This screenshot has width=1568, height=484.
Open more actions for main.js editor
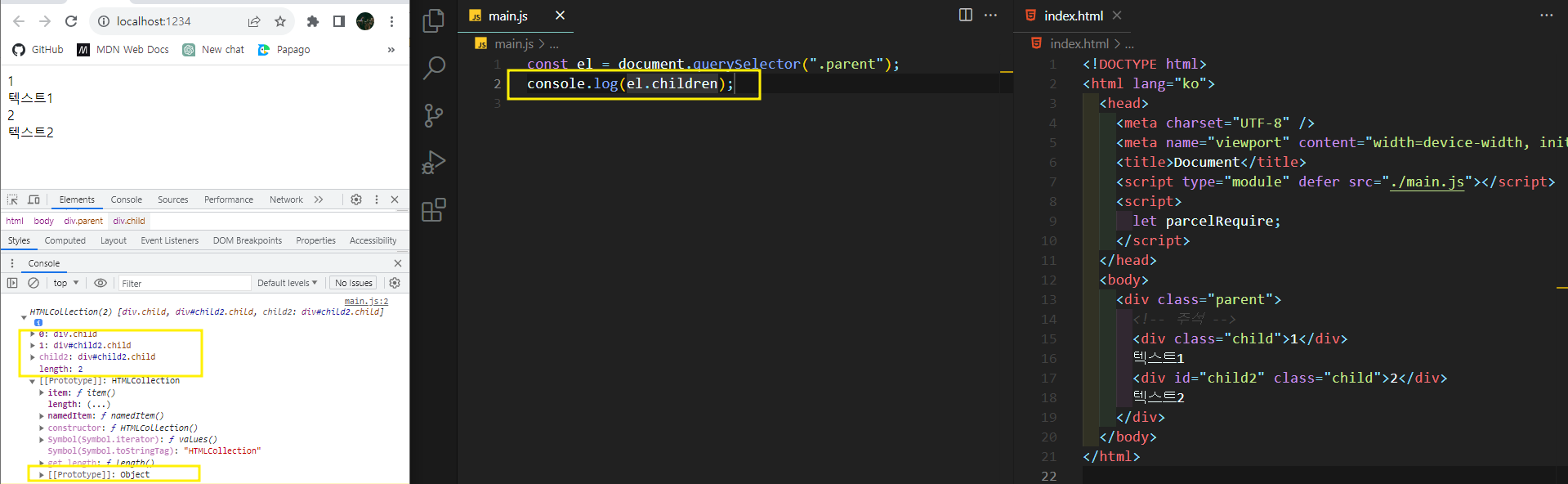pos(991,15)
